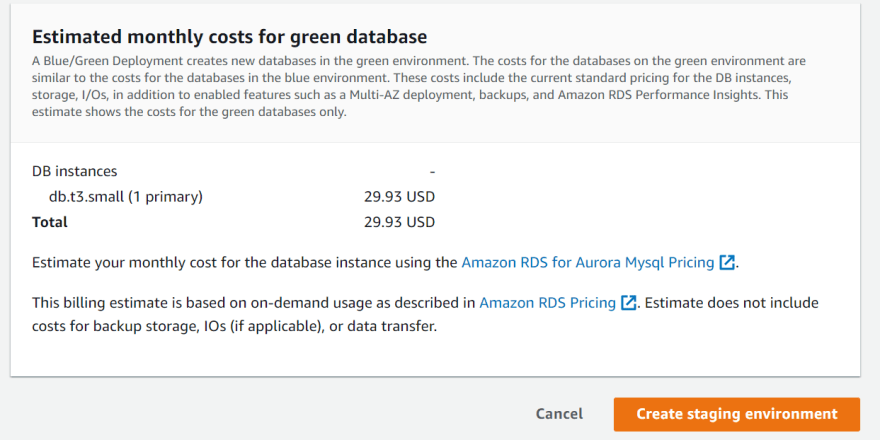The image size is (880, 440).
Task: Select the db.t3.small (1 primary) entry
Action: click(x=126, y=197)
